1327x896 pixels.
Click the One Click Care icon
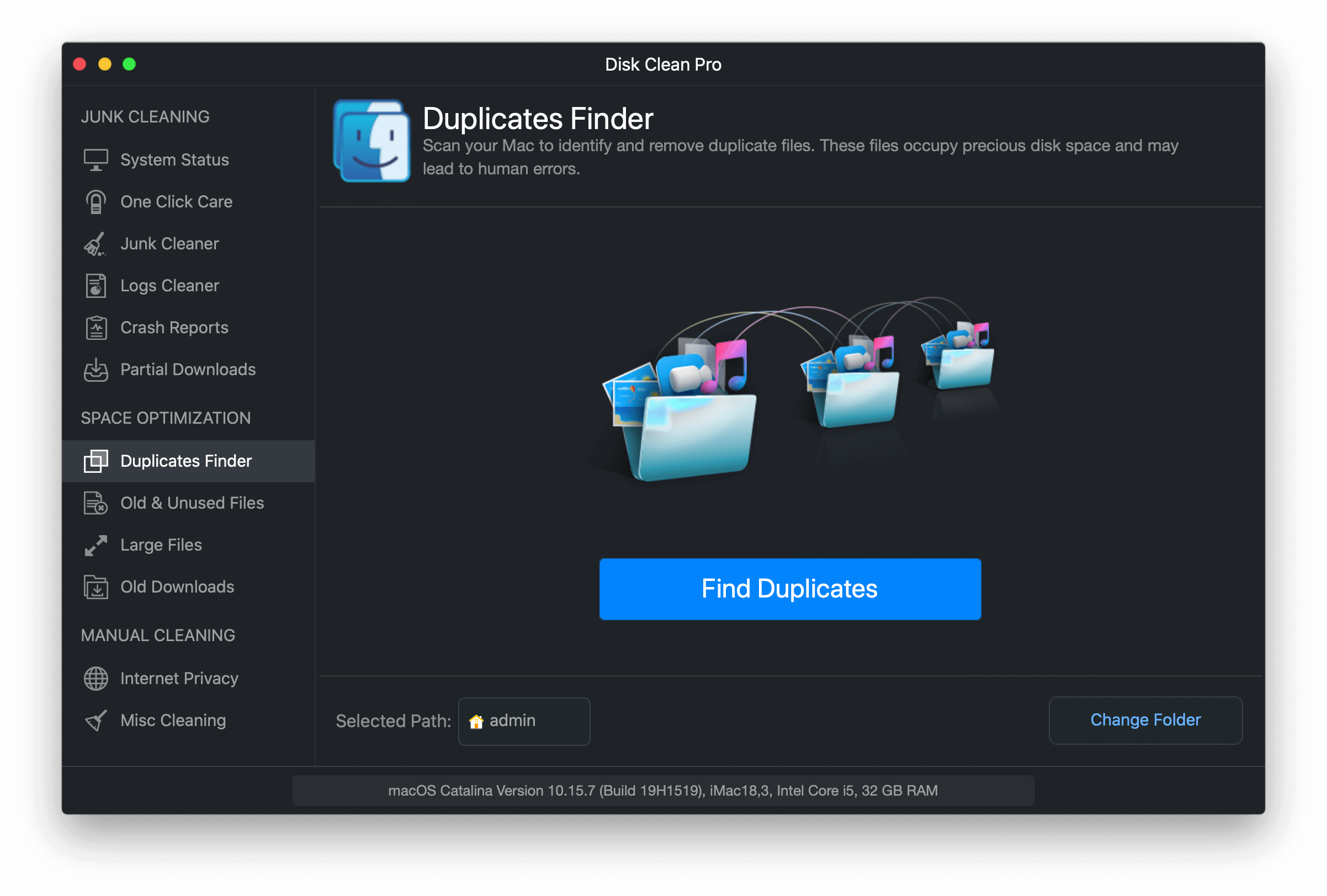pos(95,202)
